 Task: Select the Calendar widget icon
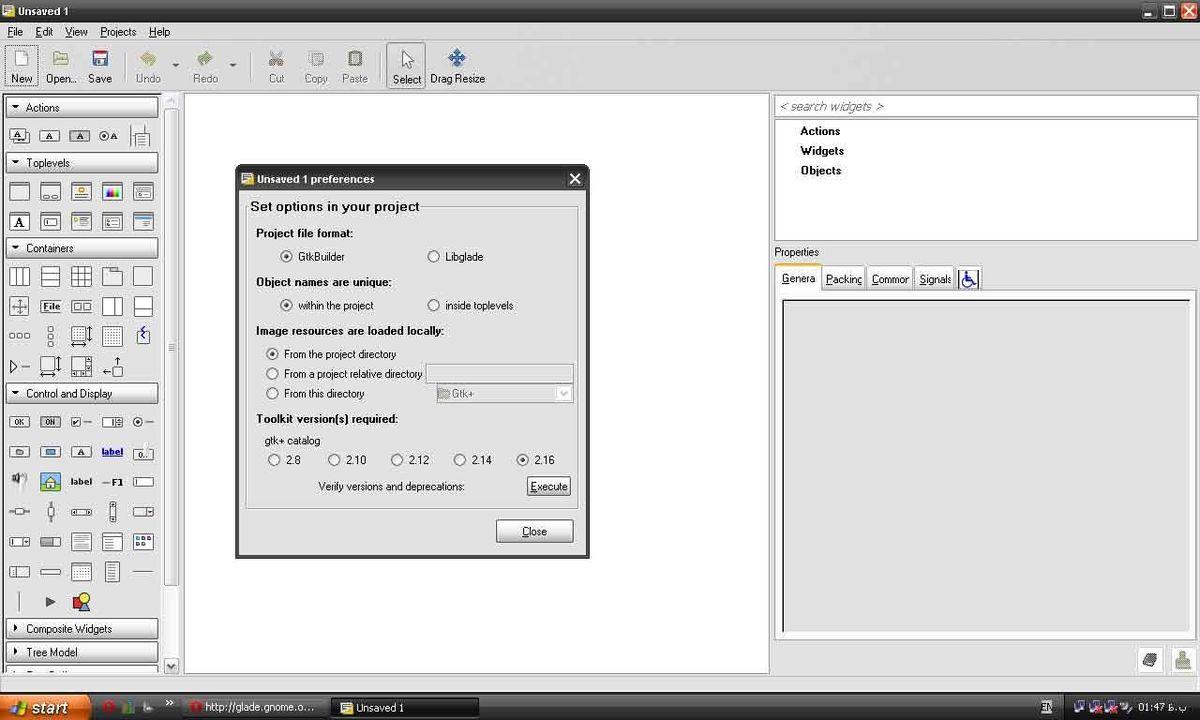tap(81, 572)
